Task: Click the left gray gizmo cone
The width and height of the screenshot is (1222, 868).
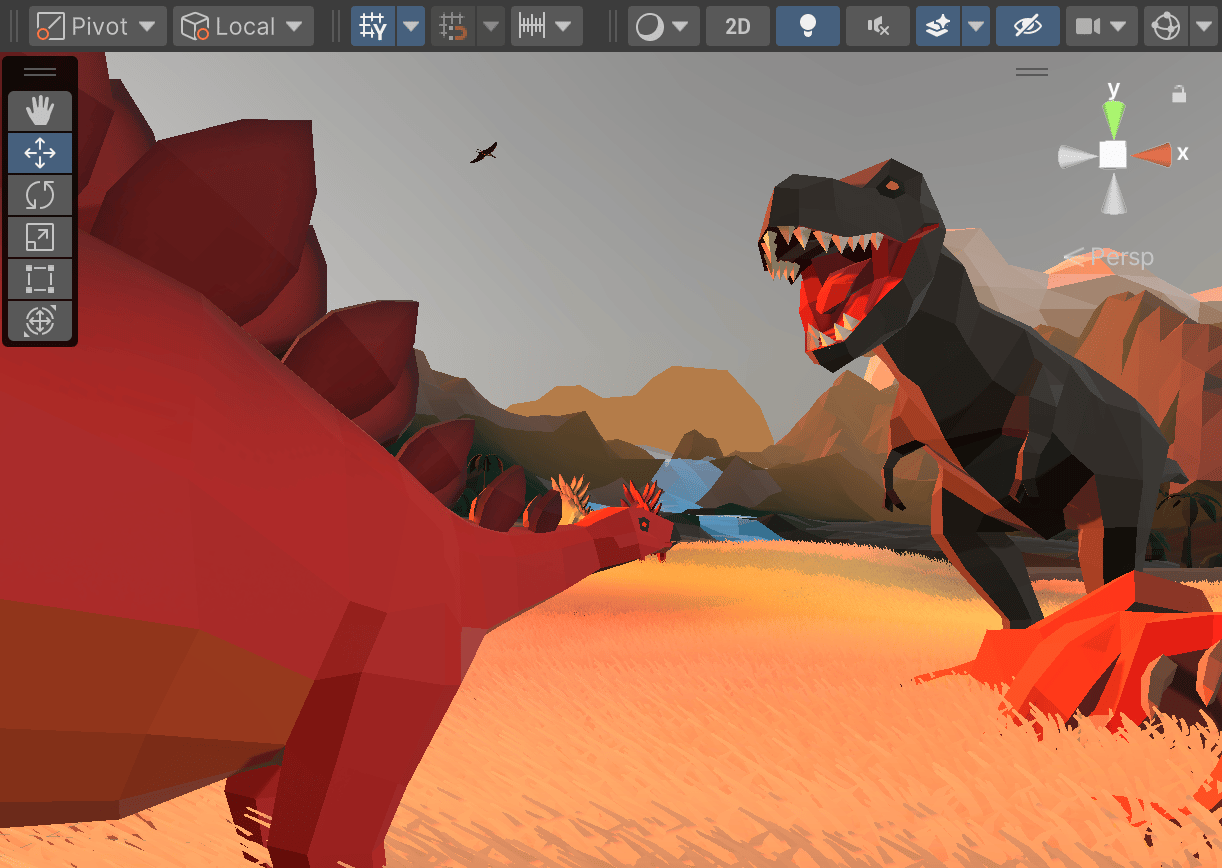Action: point(1076,155)
